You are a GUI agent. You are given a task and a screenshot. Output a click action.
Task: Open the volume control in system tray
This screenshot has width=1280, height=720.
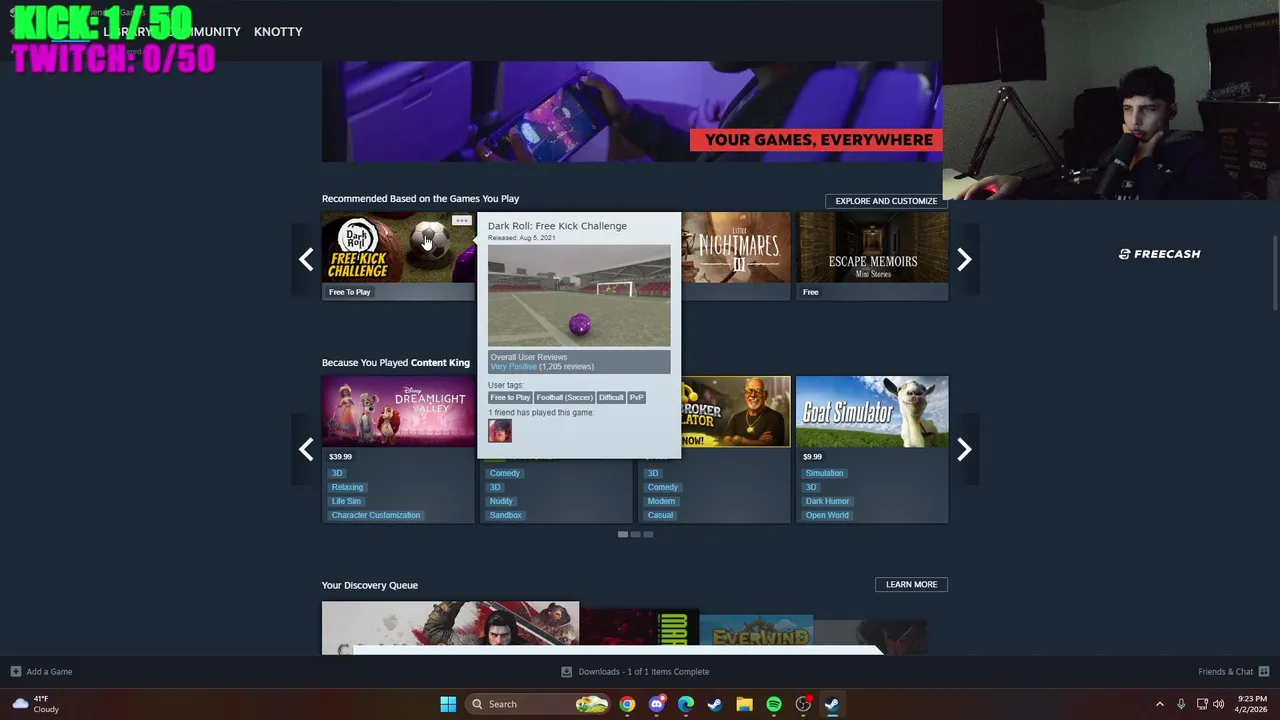[1218, 704]
